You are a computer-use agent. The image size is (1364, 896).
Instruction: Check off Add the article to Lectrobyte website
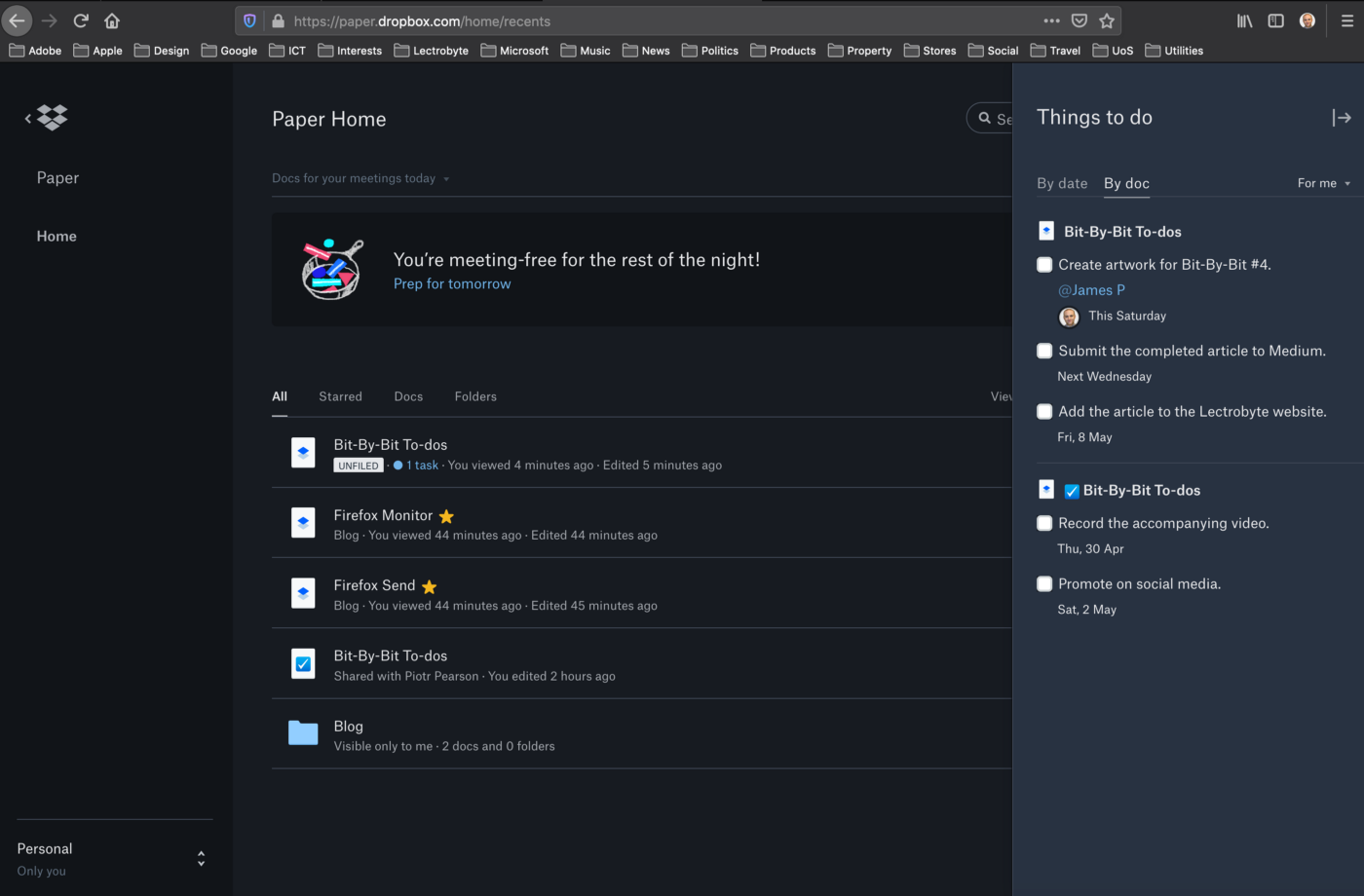1044,412
